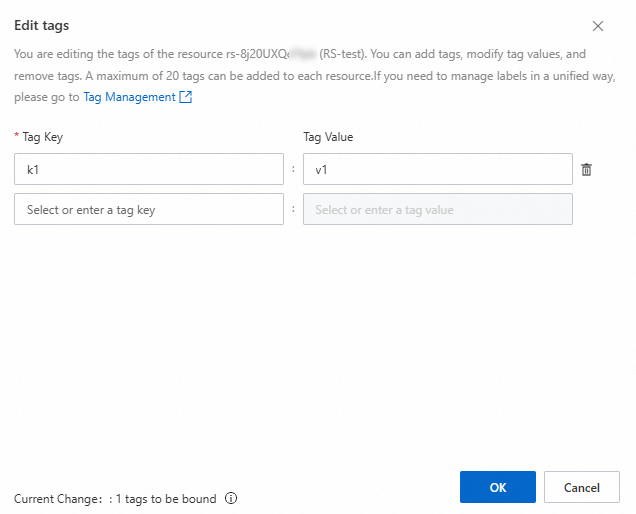The height and width of the screenshot is (514, 636).
Task: Open the empty tag key combo box
Action: [x=149, y=210]
